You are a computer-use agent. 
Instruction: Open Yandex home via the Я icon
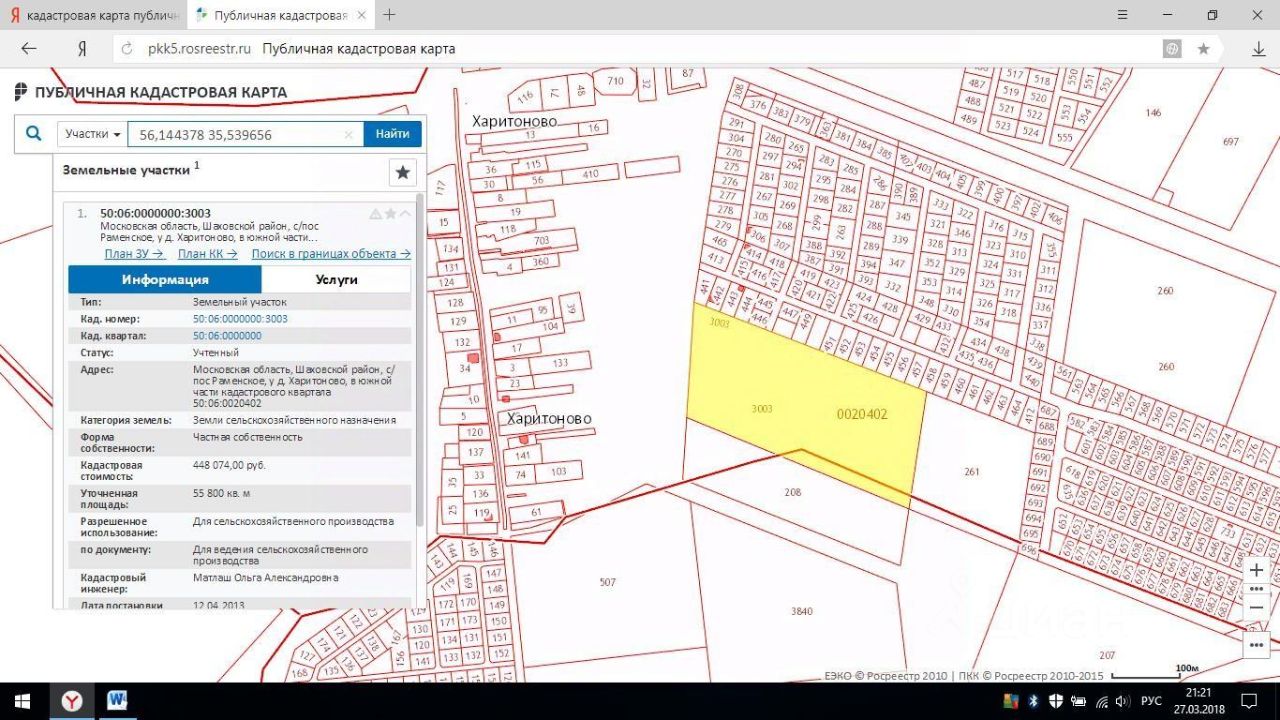[x=82, y=49]
